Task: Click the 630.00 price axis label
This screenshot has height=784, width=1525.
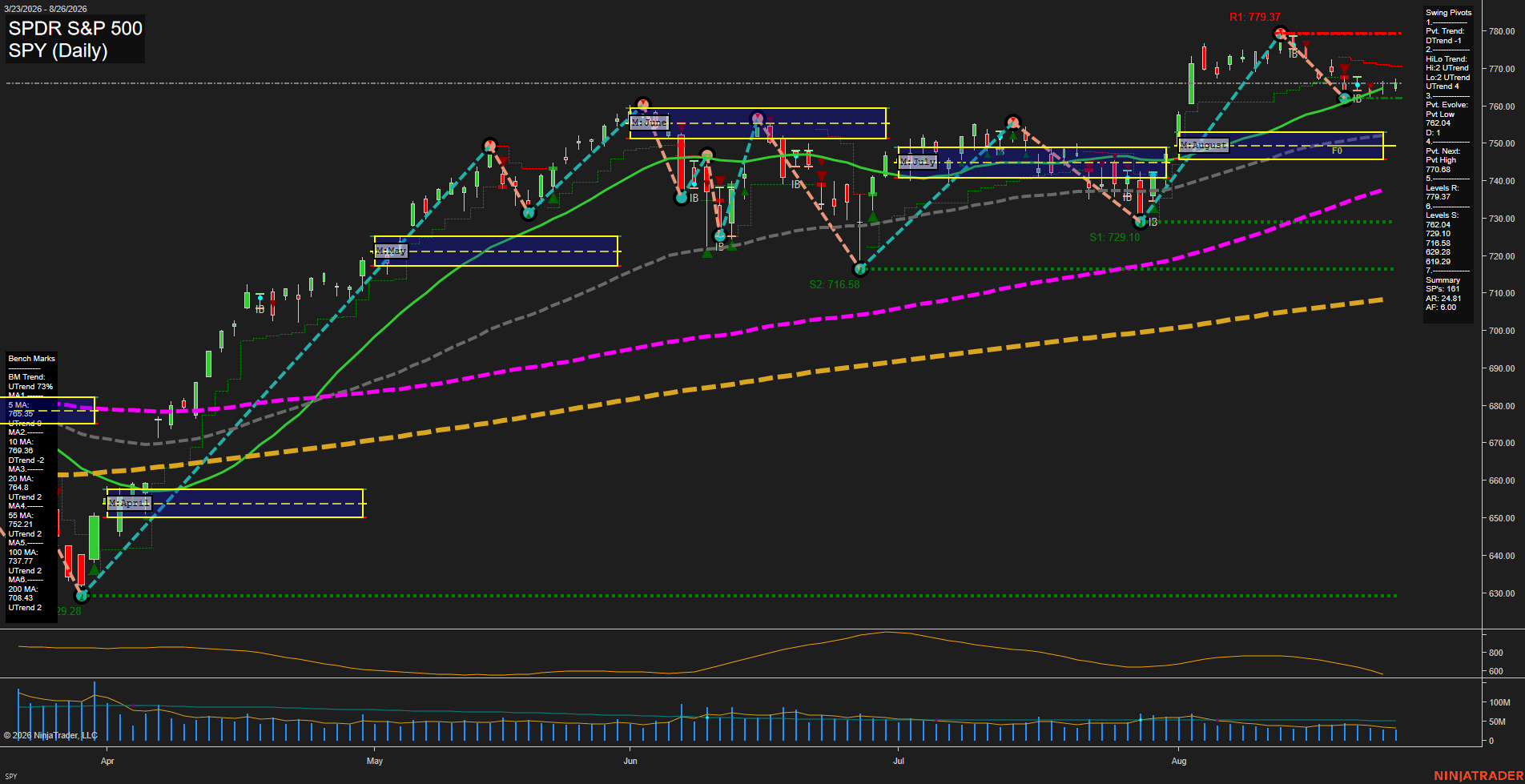Action: tap(1501, 593)
